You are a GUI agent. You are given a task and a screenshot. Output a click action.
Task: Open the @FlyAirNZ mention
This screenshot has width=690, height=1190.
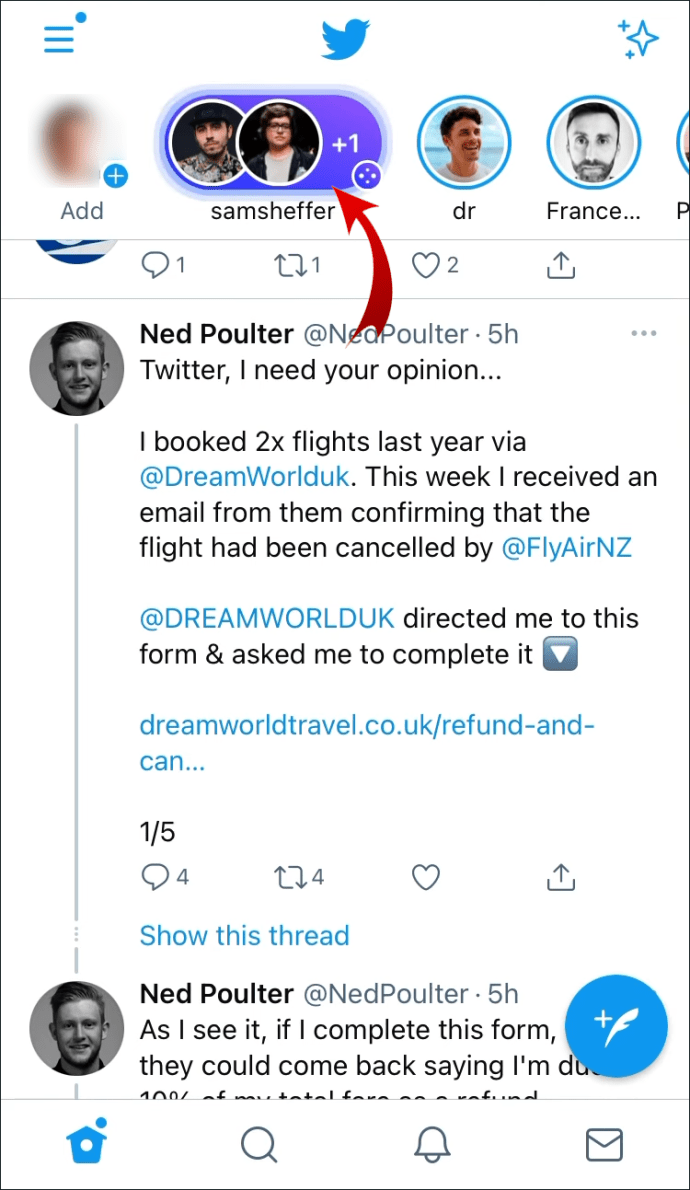click(566, 548)
